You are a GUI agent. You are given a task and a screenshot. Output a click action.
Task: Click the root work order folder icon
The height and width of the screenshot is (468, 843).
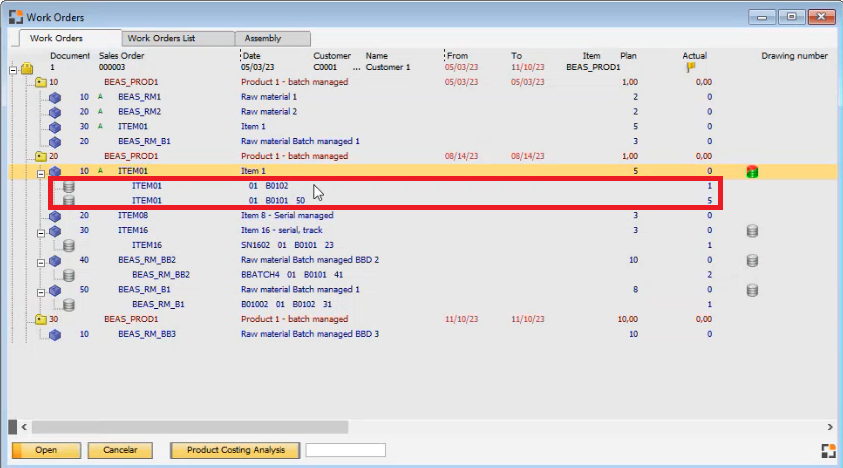[x=29, y=69]
